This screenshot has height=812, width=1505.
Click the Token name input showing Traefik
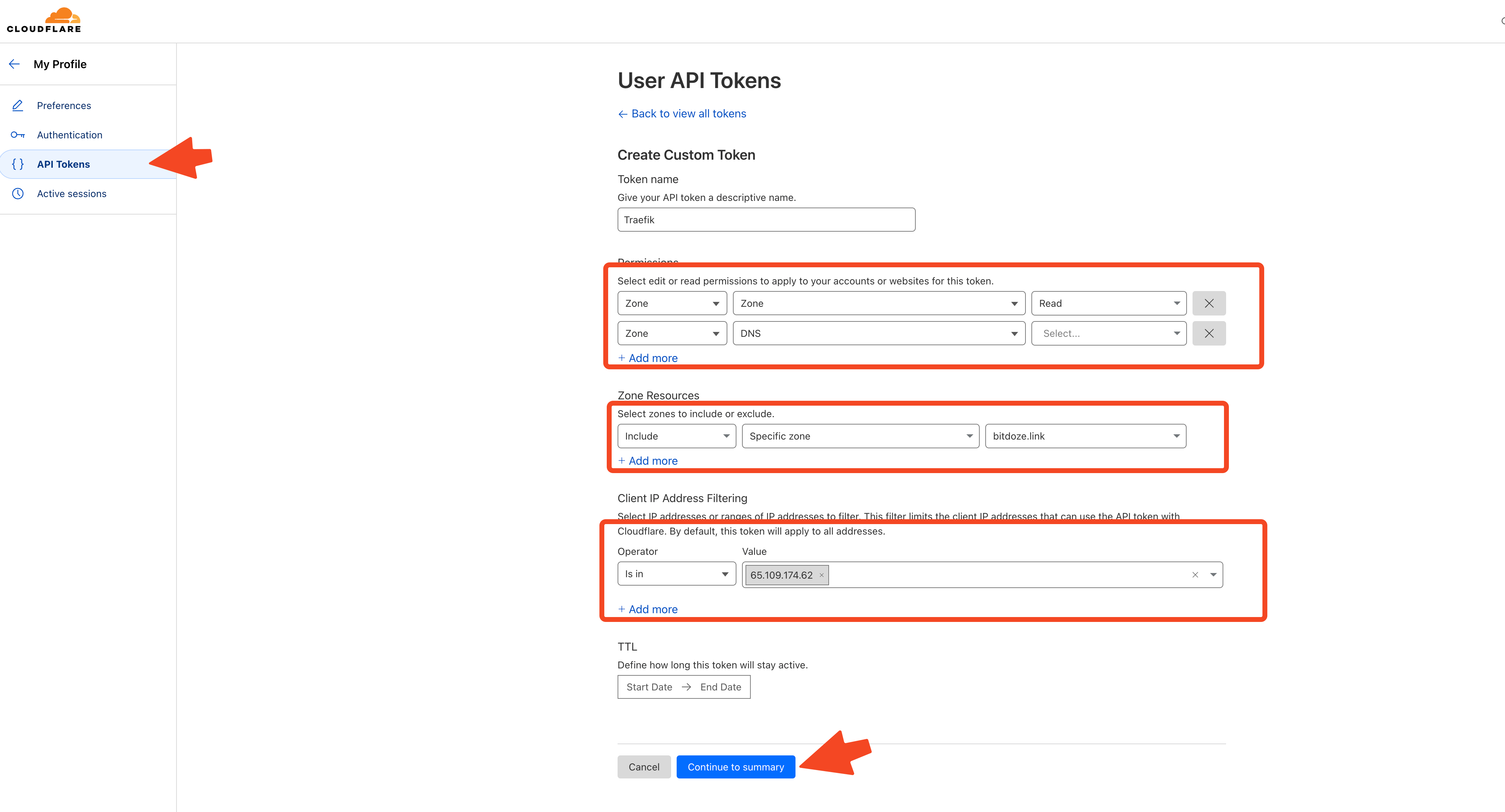pos(766,220)
